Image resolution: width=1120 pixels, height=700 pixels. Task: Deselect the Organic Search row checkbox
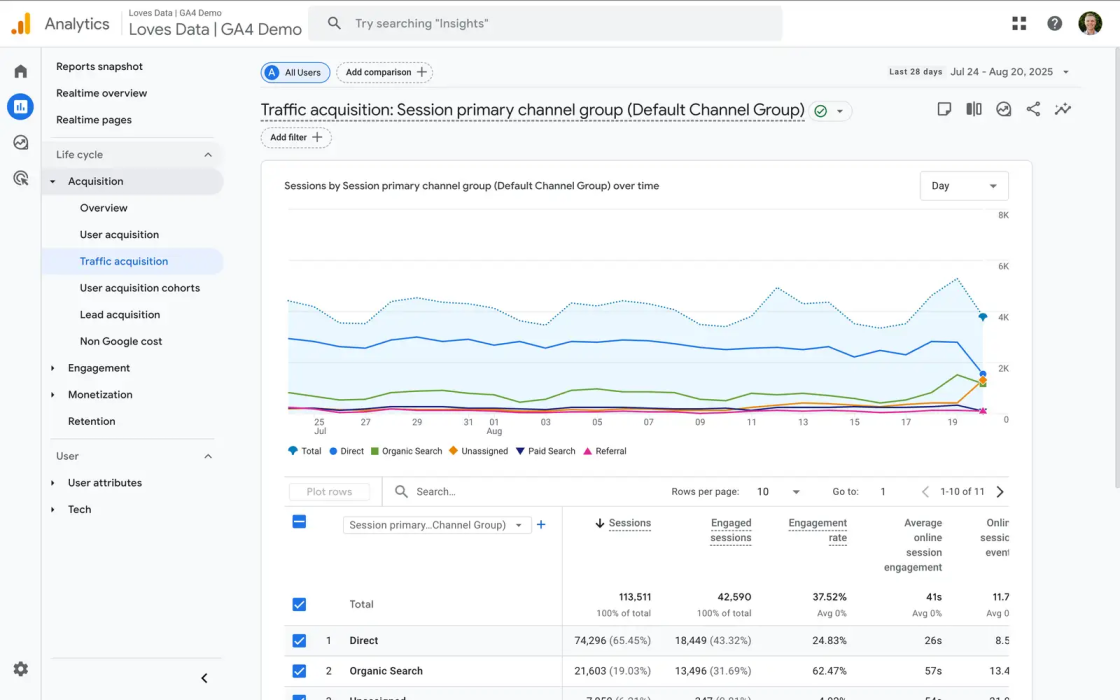[x=299, y=671]
